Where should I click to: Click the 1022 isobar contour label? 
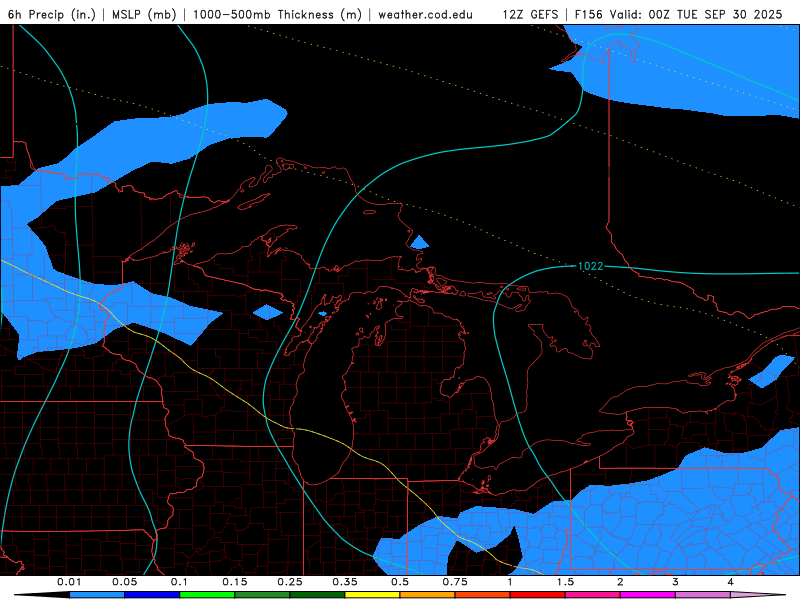590,266
